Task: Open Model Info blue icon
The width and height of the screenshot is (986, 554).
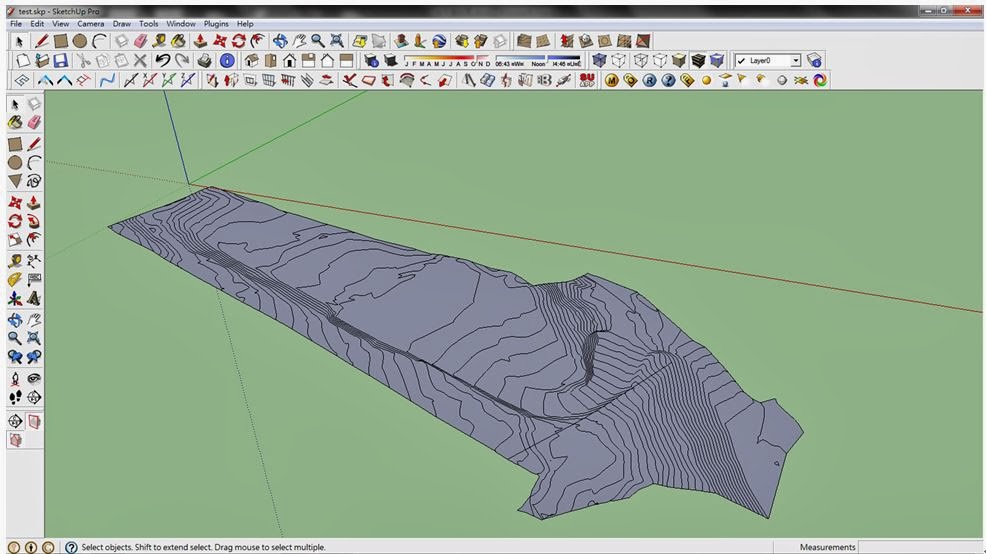Action: [x=227, y=60]
